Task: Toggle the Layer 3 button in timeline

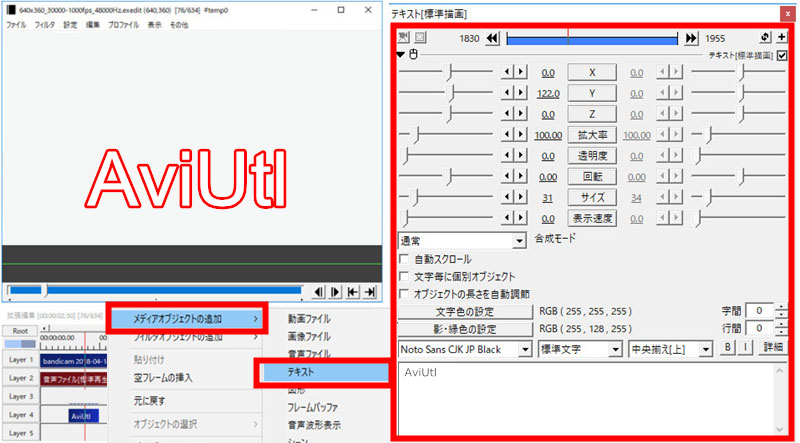Action: pos(20,396)
